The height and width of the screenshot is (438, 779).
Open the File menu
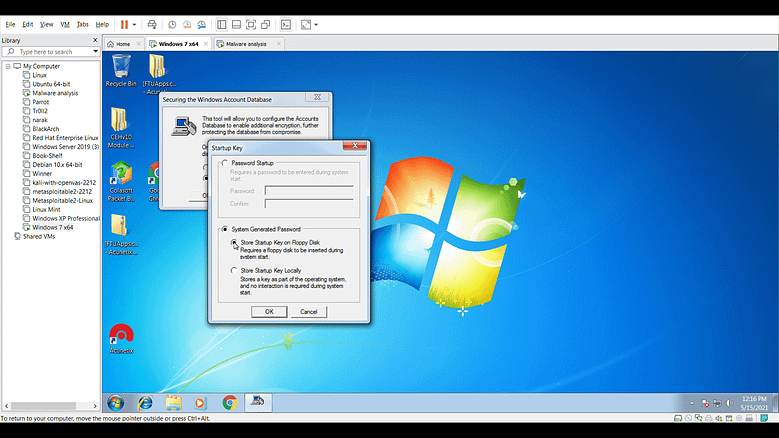click(10, 24)
